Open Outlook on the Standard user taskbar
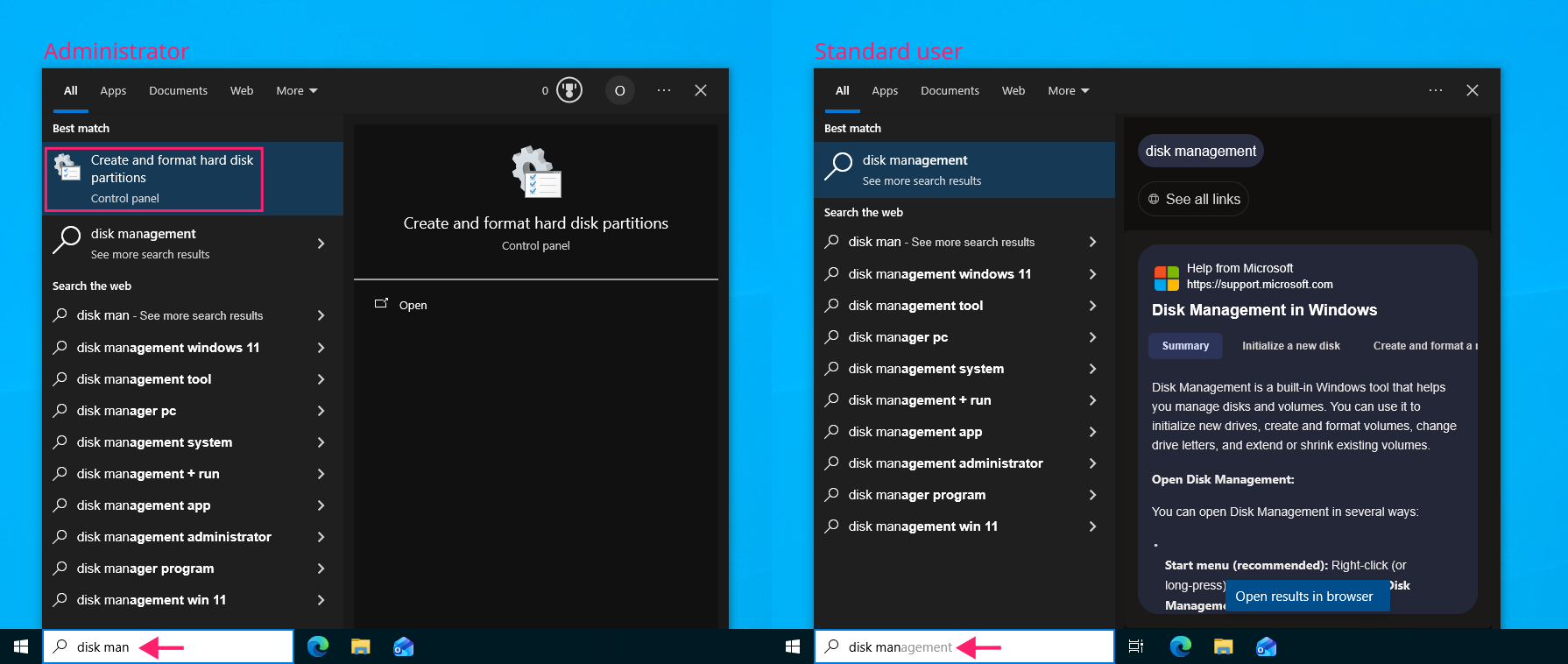The width and height of the screenshot is (1568, 664). (1266, 646)
